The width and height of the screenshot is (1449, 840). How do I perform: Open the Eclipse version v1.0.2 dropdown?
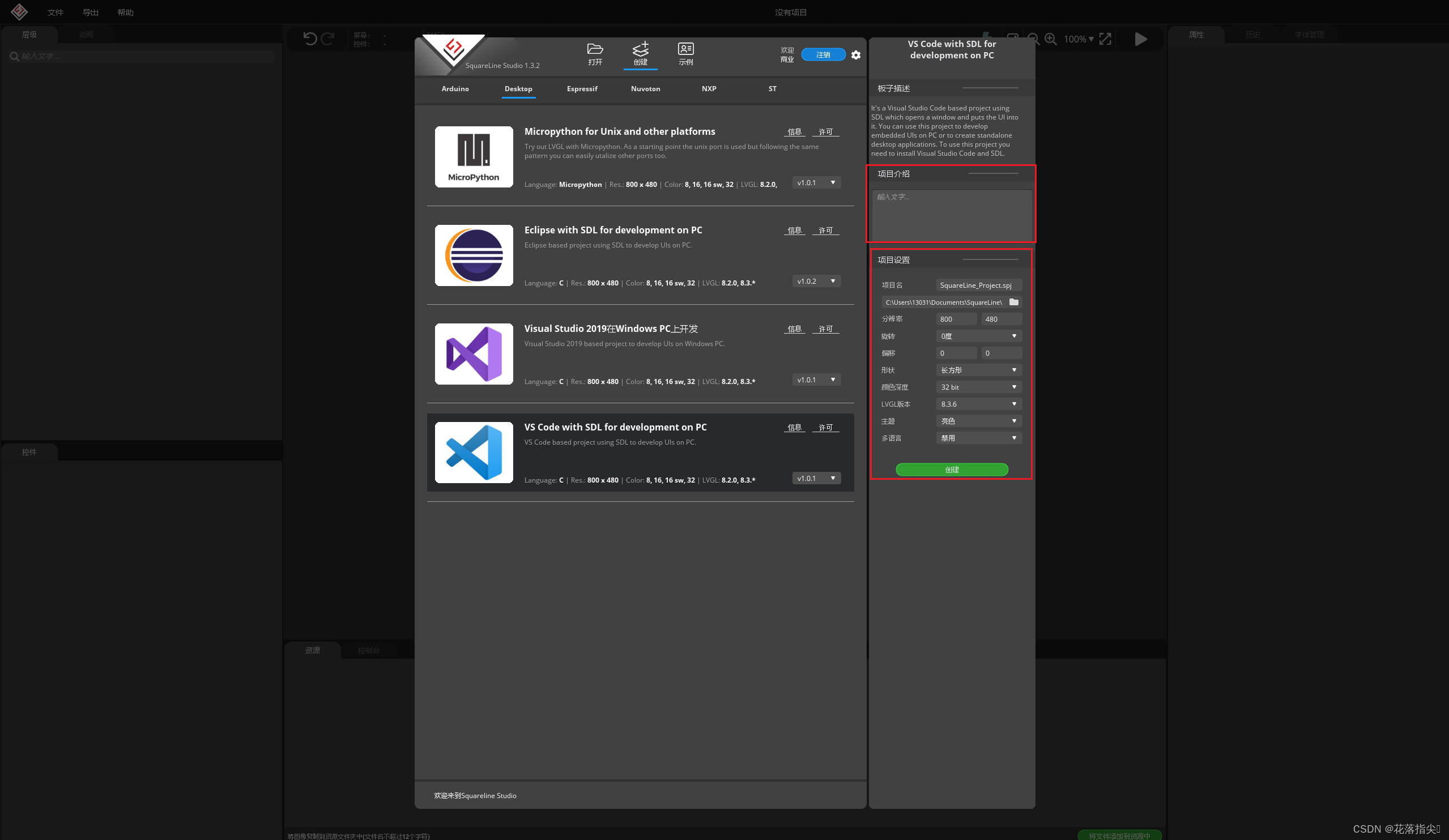tap(816, 281)
